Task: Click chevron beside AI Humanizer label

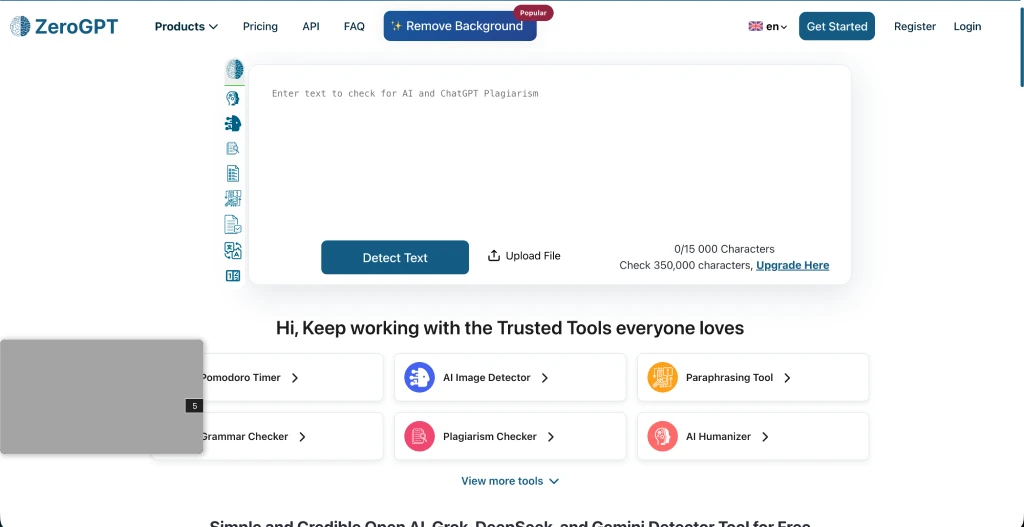Action: [x=765, y=437]
